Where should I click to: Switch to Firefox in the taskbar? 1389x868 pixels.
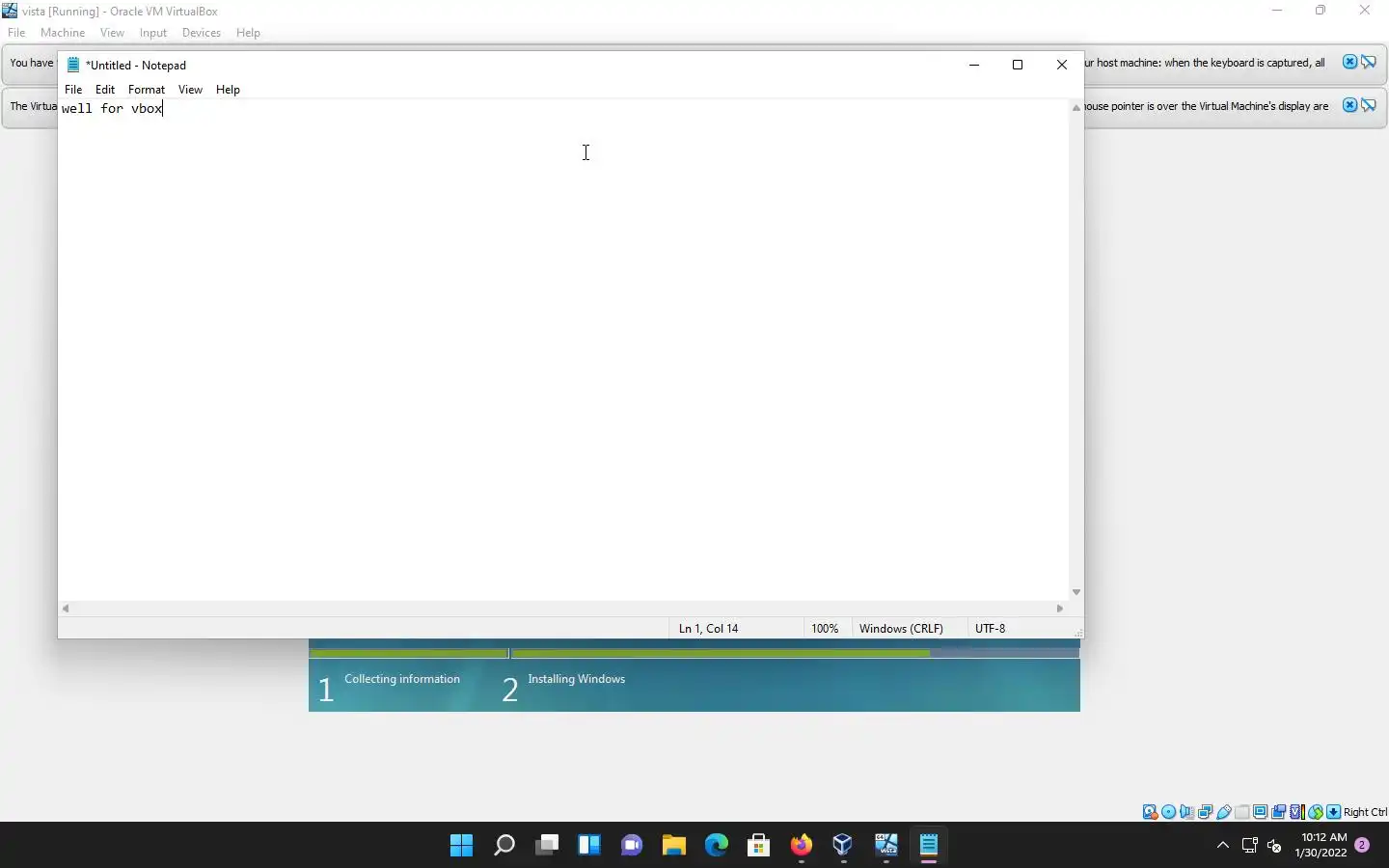(x=801, y=846)
